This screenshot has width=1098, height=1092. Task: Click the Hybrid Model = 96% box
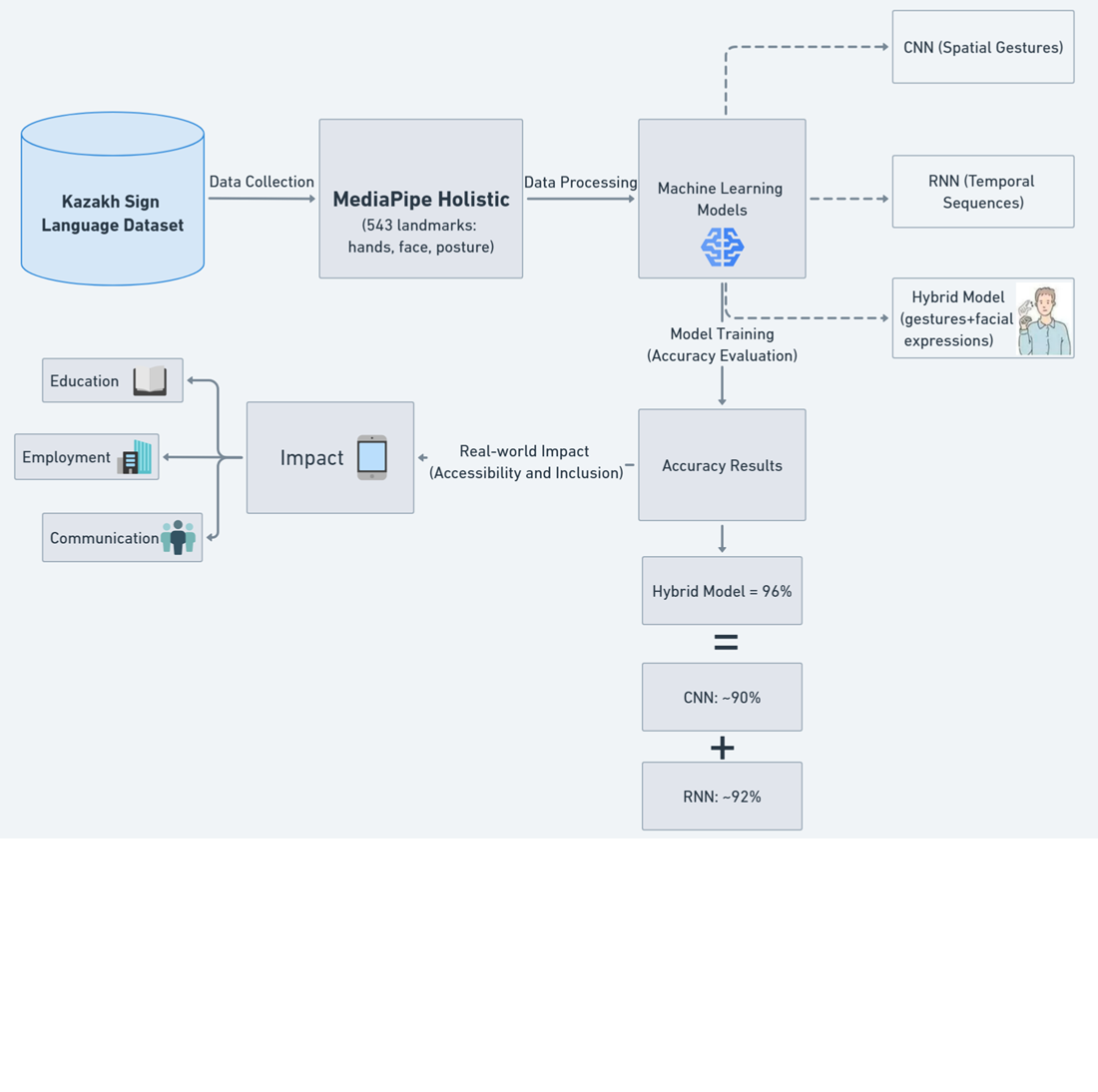click(722, 591)
